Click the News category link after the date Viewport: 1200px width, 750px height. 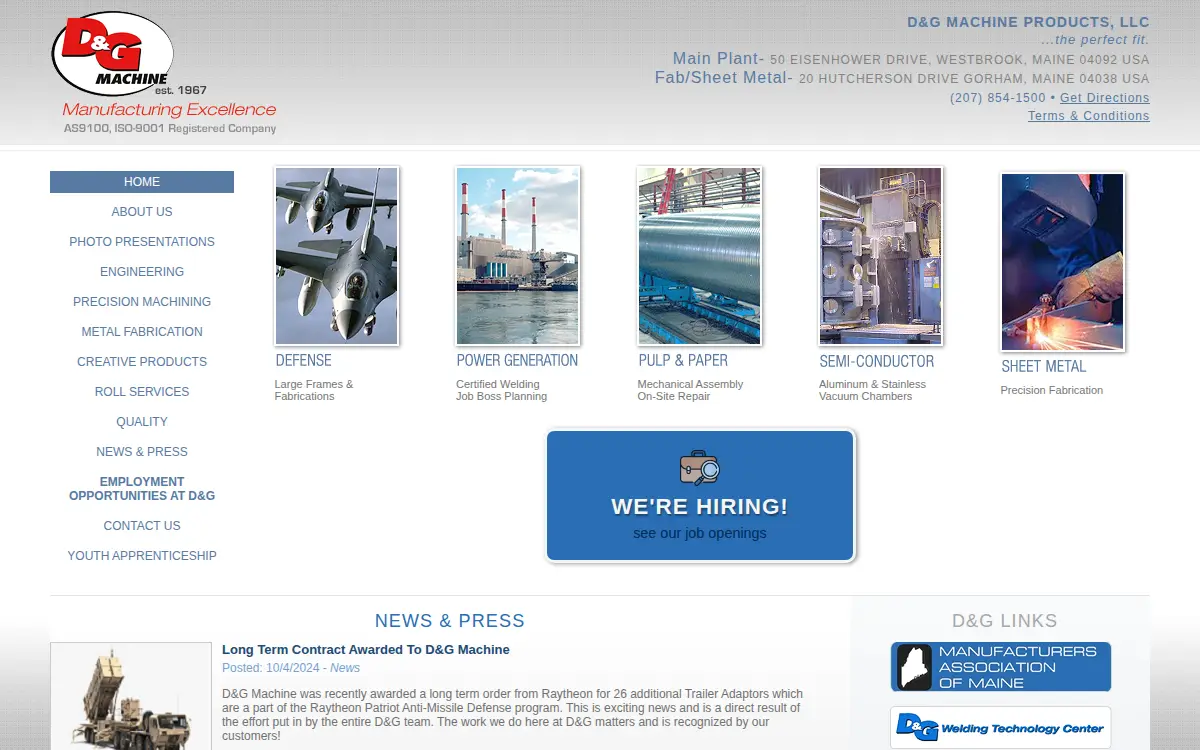coord(345,668)
